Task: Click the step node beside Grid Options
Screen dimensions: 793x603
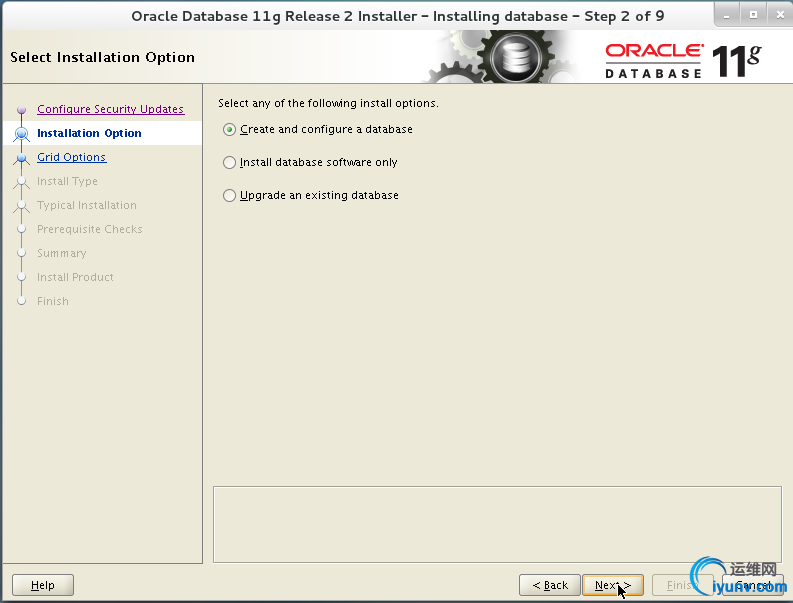Action: pos(21,158)
